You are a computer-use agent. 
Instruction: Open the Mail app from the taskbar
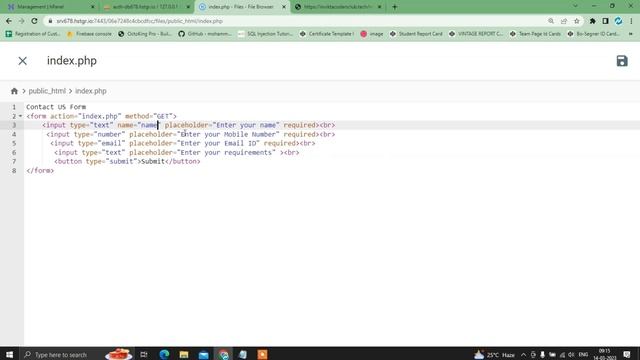[x=203, y=354]
